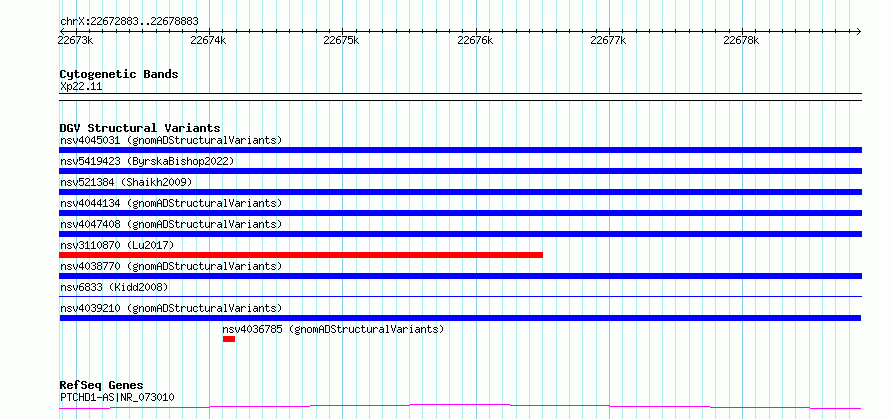Click the magenta PTCHD1-AS gene line
This screenshot has height=419, width=890.
460,407
